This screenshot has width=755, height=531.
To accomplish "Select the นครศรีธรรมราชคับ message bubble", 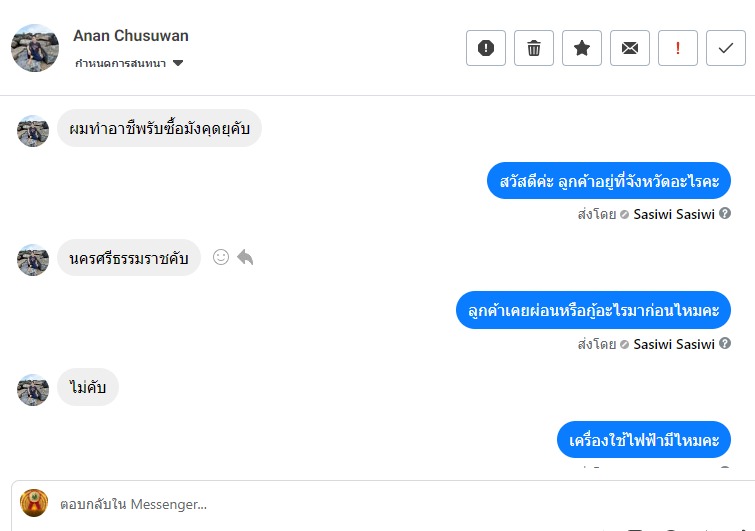I will (129, 258).
